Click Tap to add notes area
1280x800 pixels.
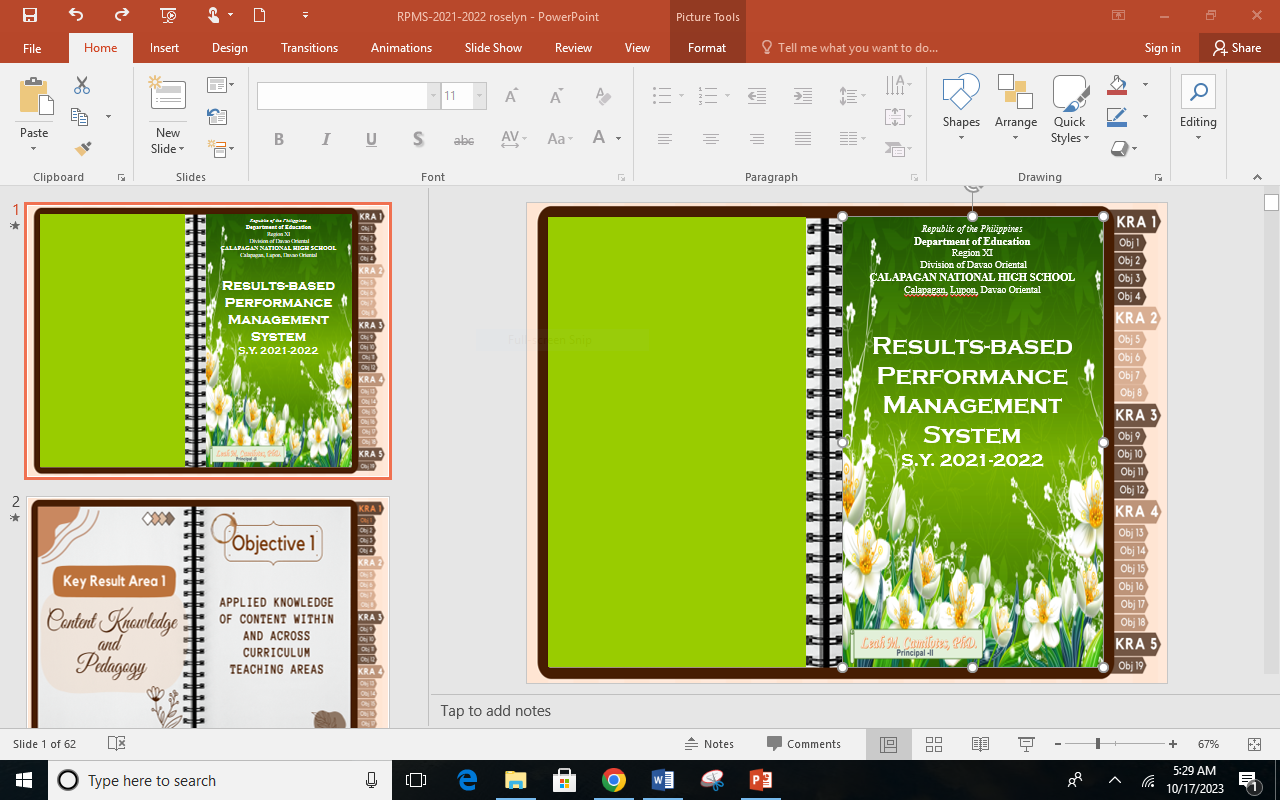pyautogui.click(x=496, y=711)
